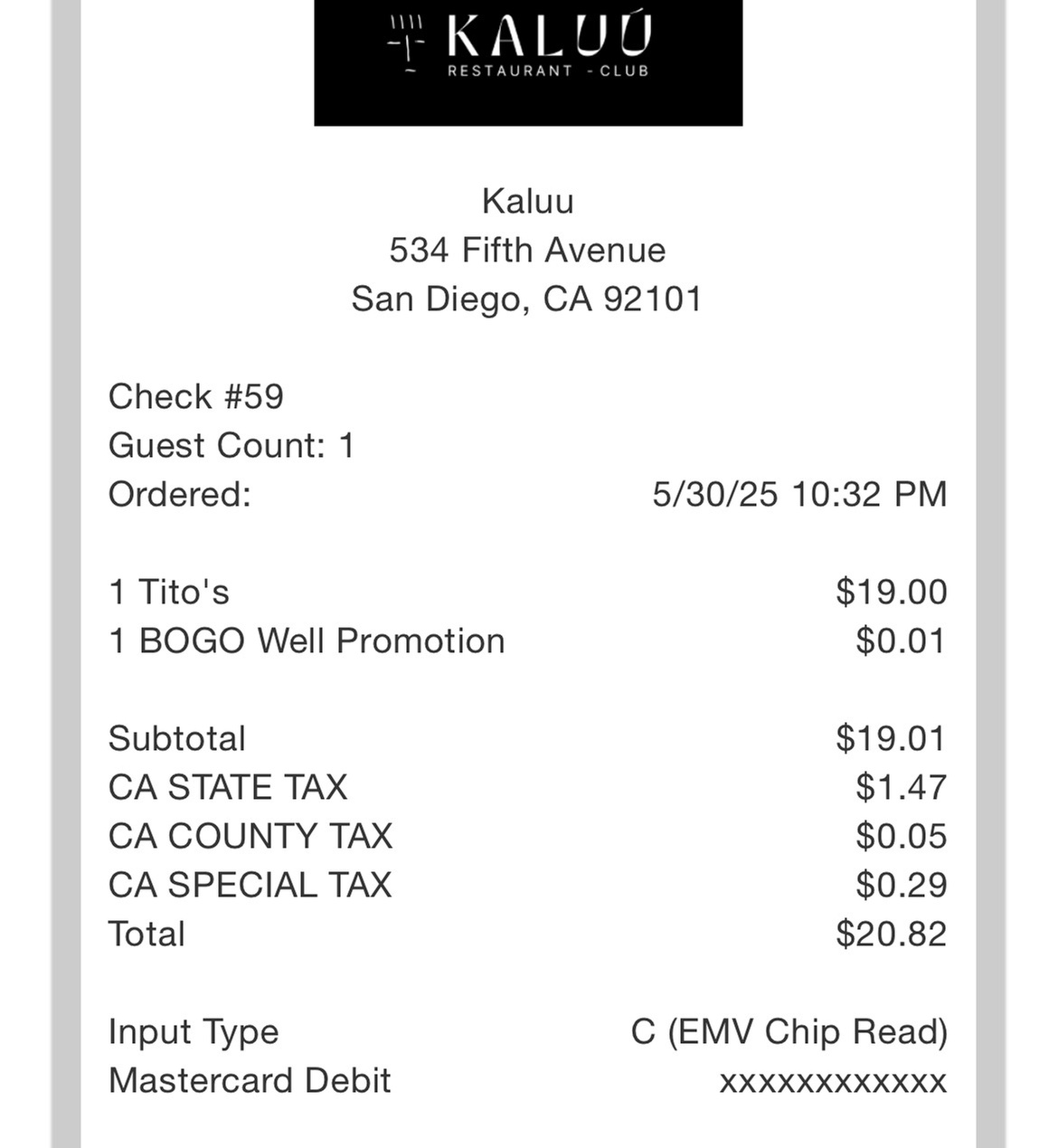Screen dimensions: 1058x1148
Task: Select the Check #59 text
Action: [x=196, y=396]
